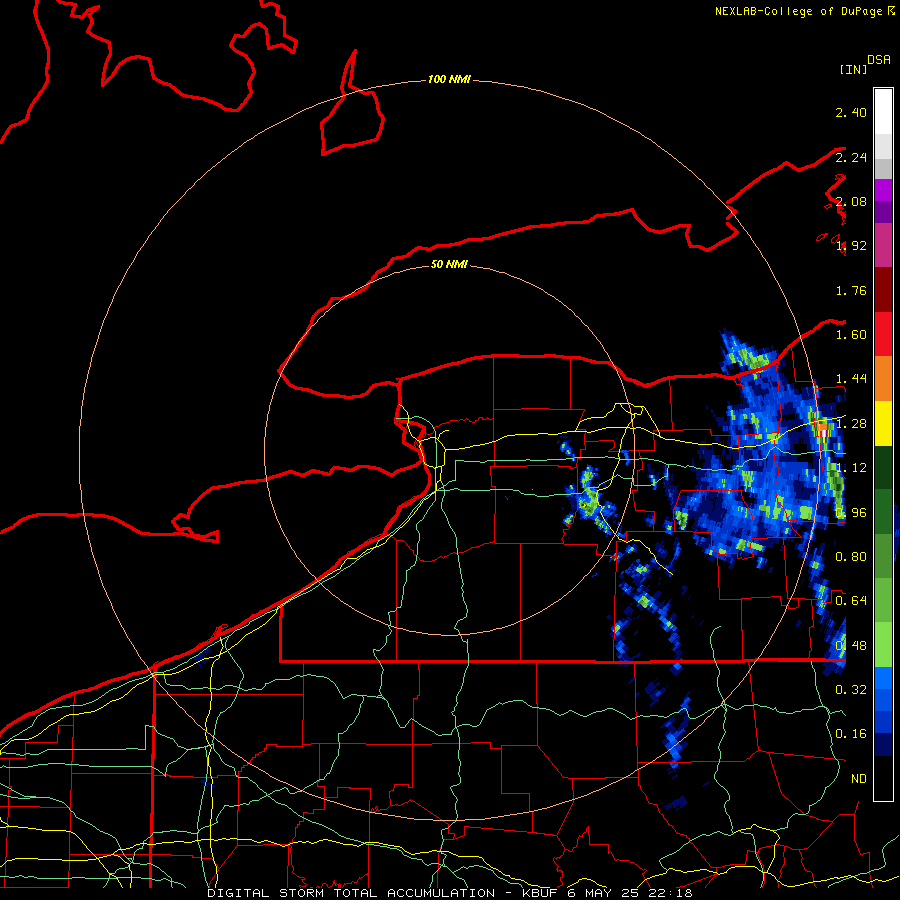
Task: Click the 1.28 legend value
Action: [851, 424]
